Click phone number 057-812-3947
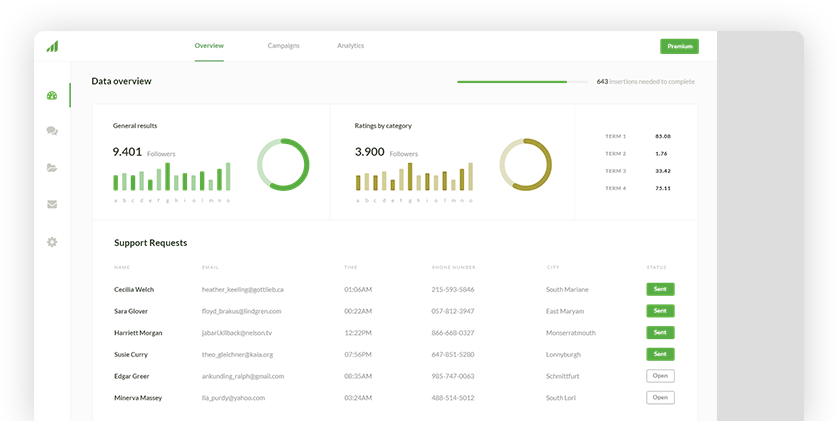This screenshot has width=838, height=421. (453, 311)
